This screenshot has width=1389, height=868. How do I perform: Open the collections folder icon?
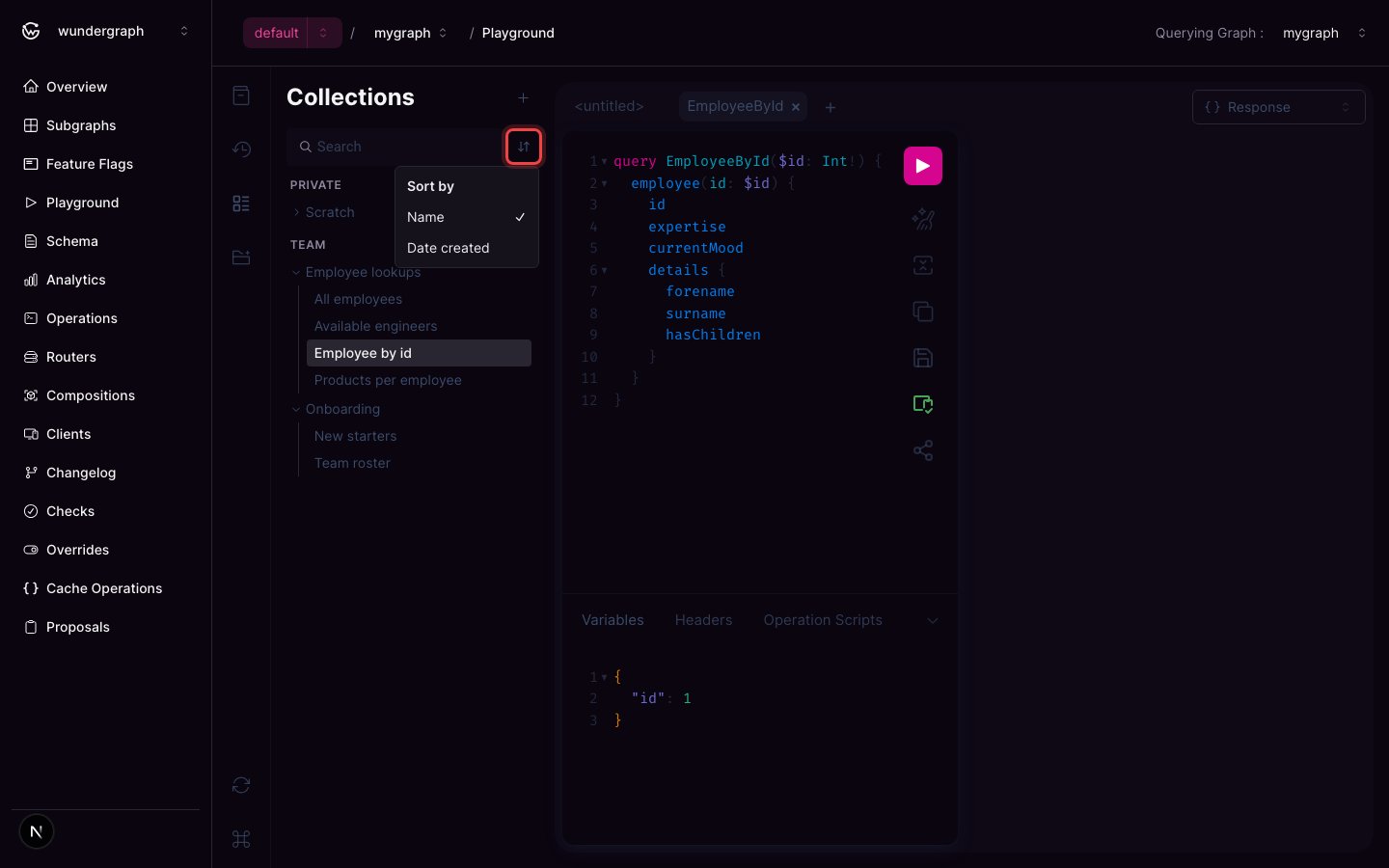[241, 258]
